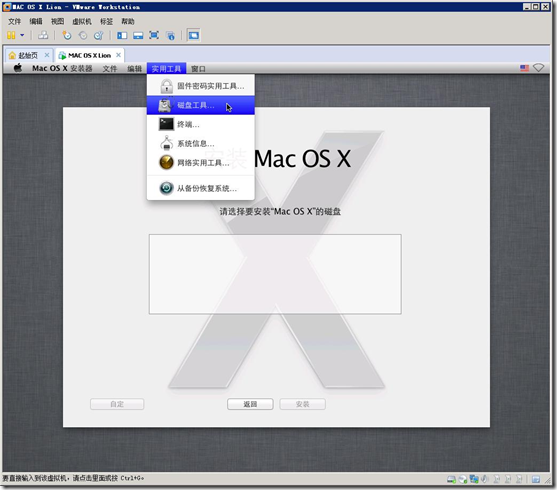Open the VMware 帮助 menu
Image resolution: width=557 pixels, height=490 pixels.
tap(128, 21)
